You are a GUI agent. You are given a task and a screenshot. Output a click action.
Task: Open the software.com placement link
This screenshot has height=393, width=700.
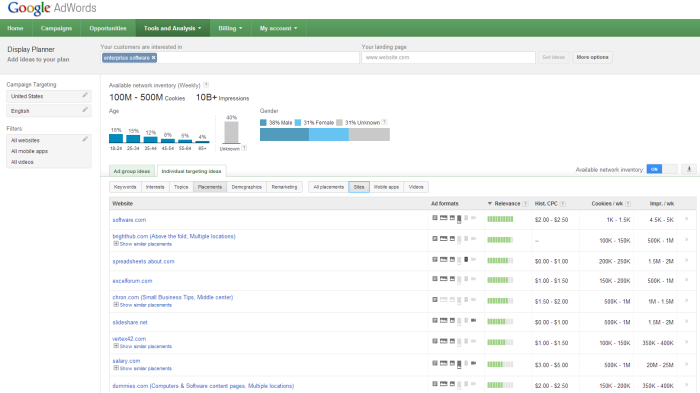pyautogui.click(x=129, y=220)
